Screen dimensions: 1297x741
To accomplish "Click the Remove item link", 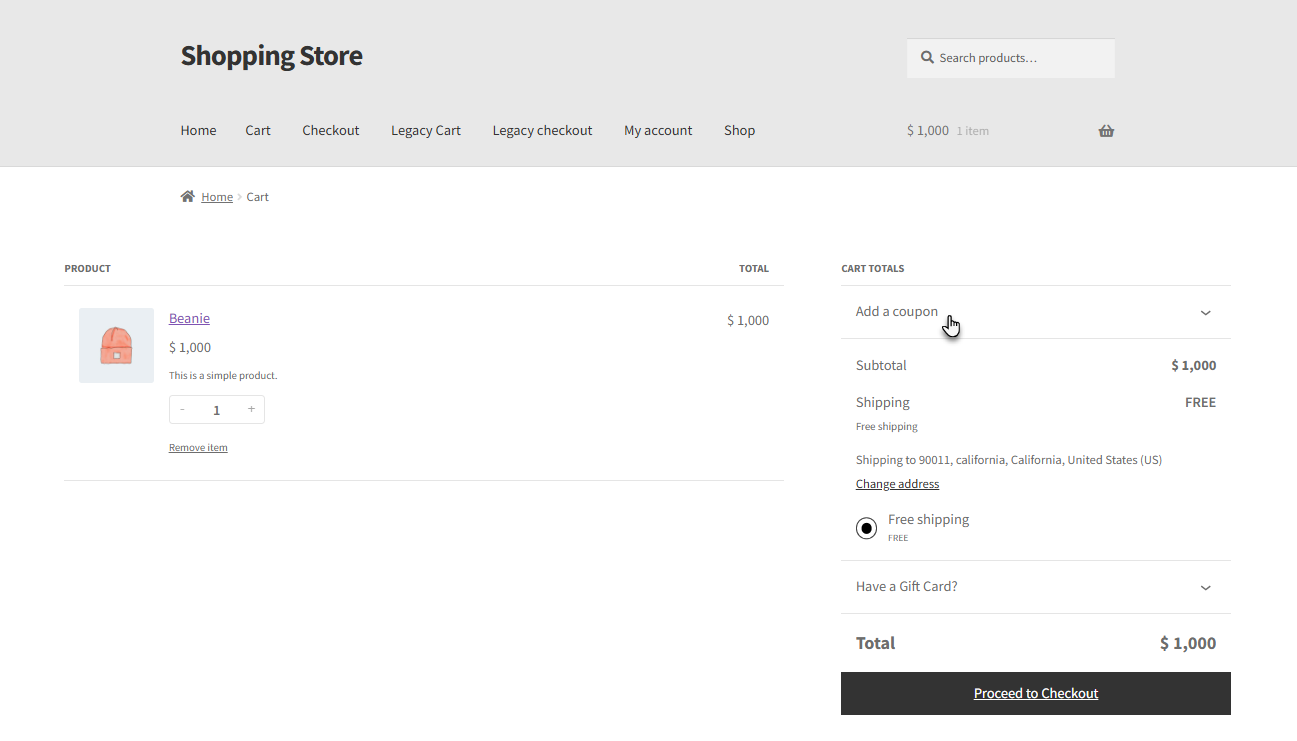I will point(198,448).
